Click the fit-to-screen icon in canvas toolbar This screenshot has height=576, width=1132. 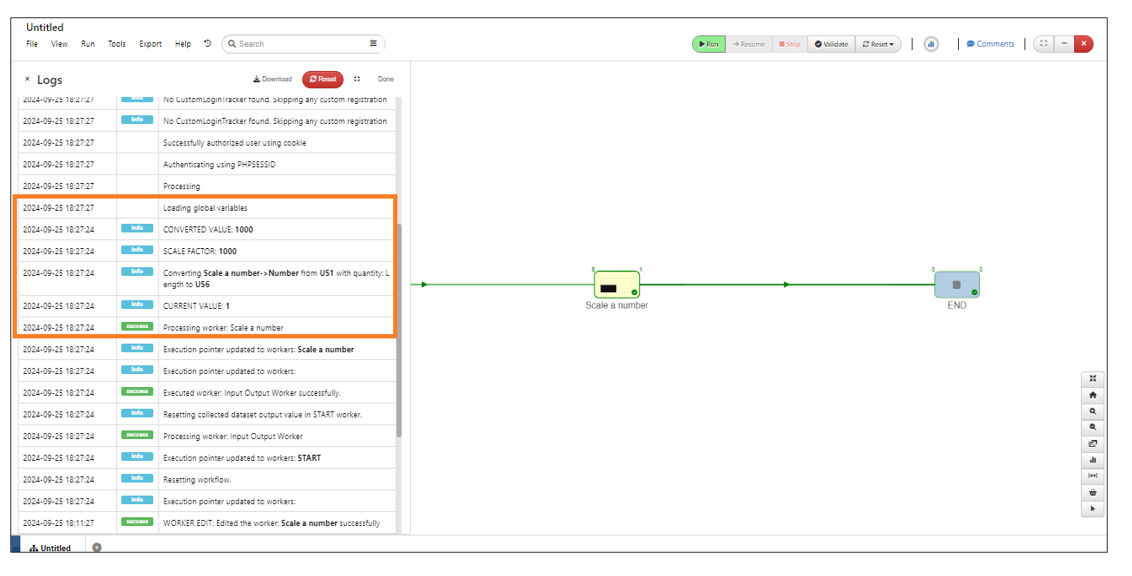click(1093, 379)
